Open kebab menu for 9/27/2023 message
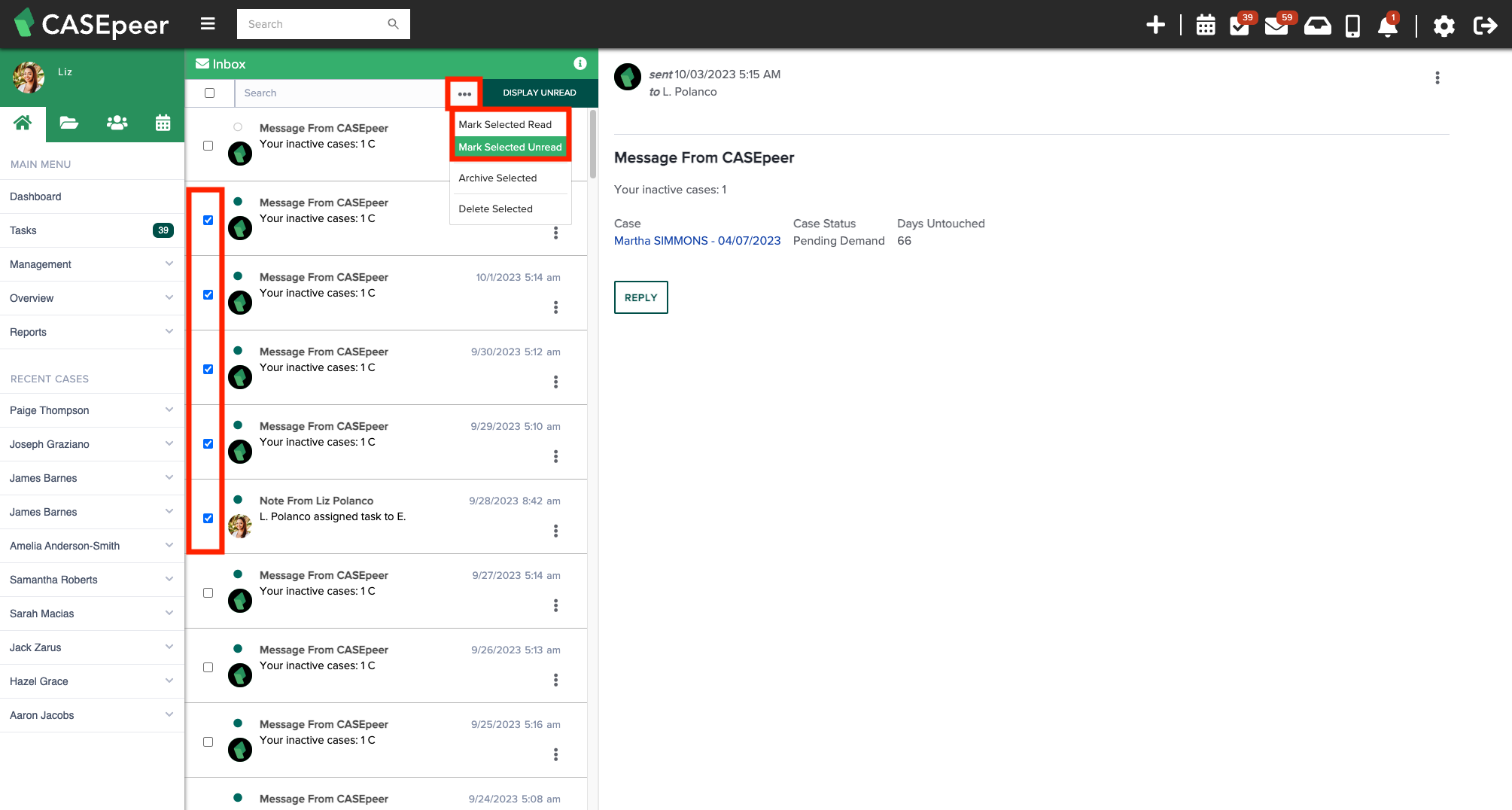 tap(555, 605)
